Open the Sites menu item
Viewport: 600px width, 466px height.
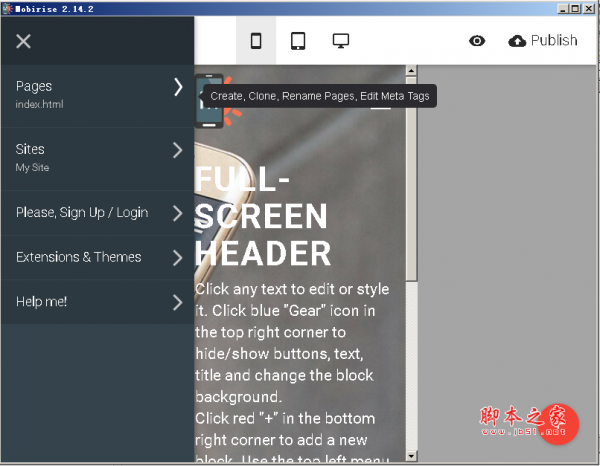[x=30, y=149]
